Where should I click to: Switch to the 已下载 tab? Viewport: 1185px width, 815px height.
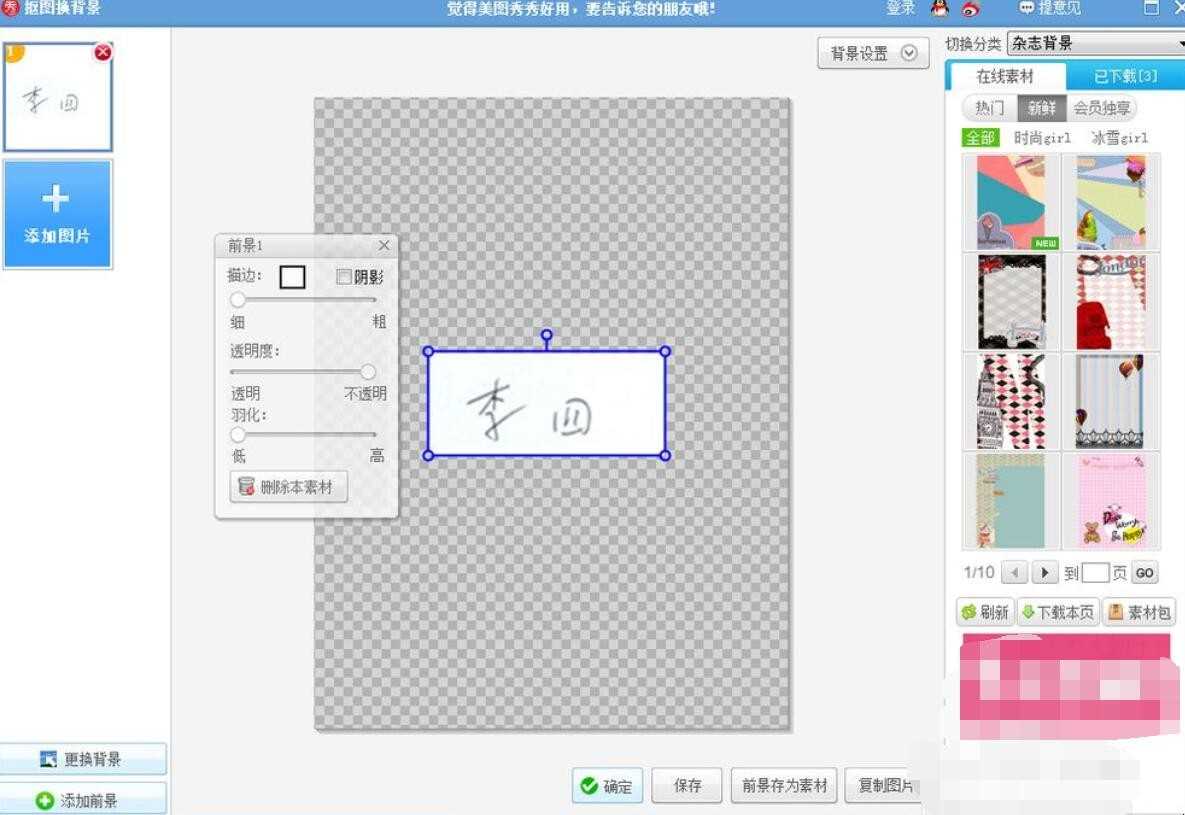(x=1125, y=76)
